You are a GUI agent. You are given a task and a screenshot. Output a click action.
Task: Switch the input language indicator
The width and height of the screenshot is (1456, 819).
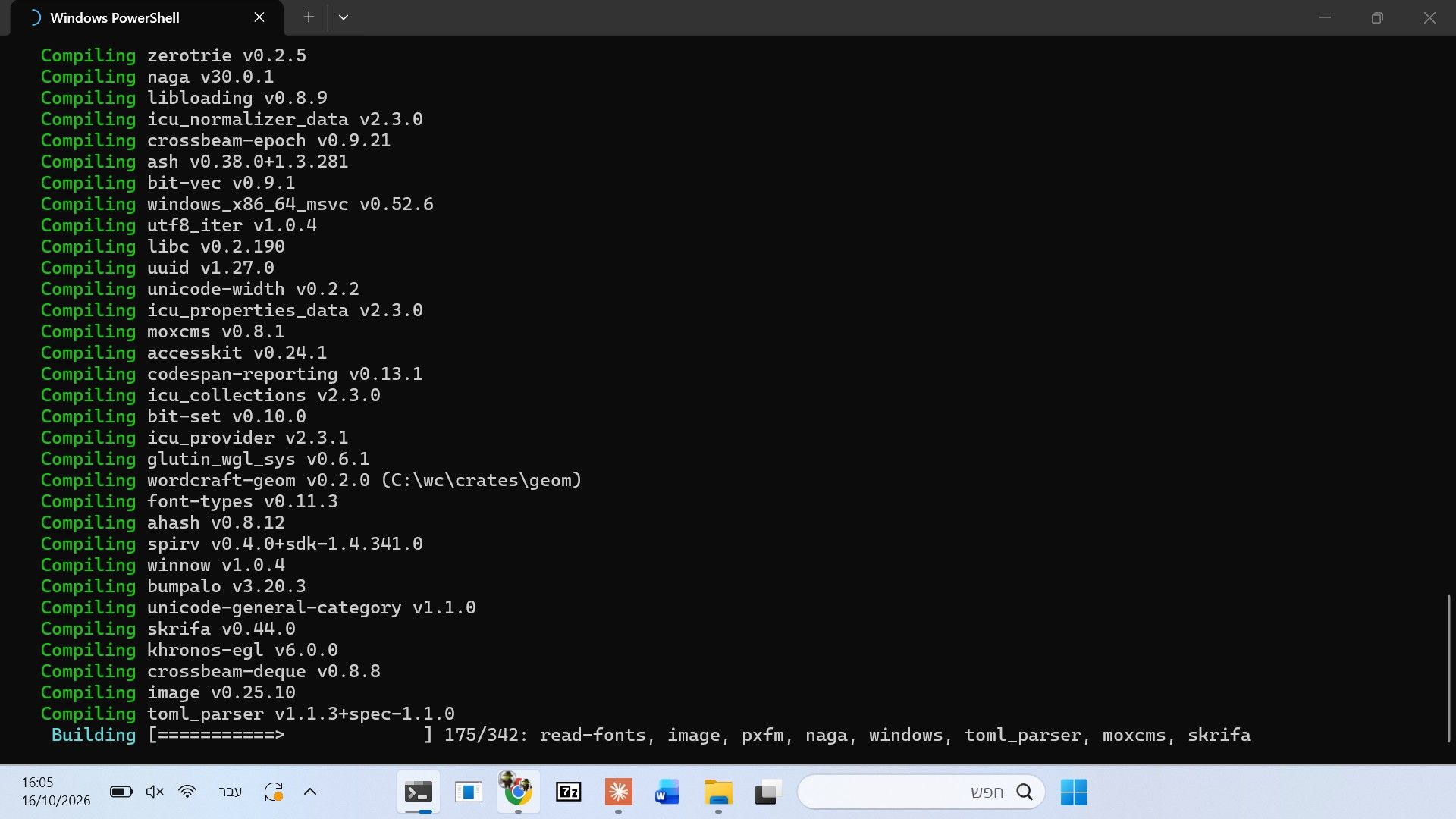(x=230, y=792)
